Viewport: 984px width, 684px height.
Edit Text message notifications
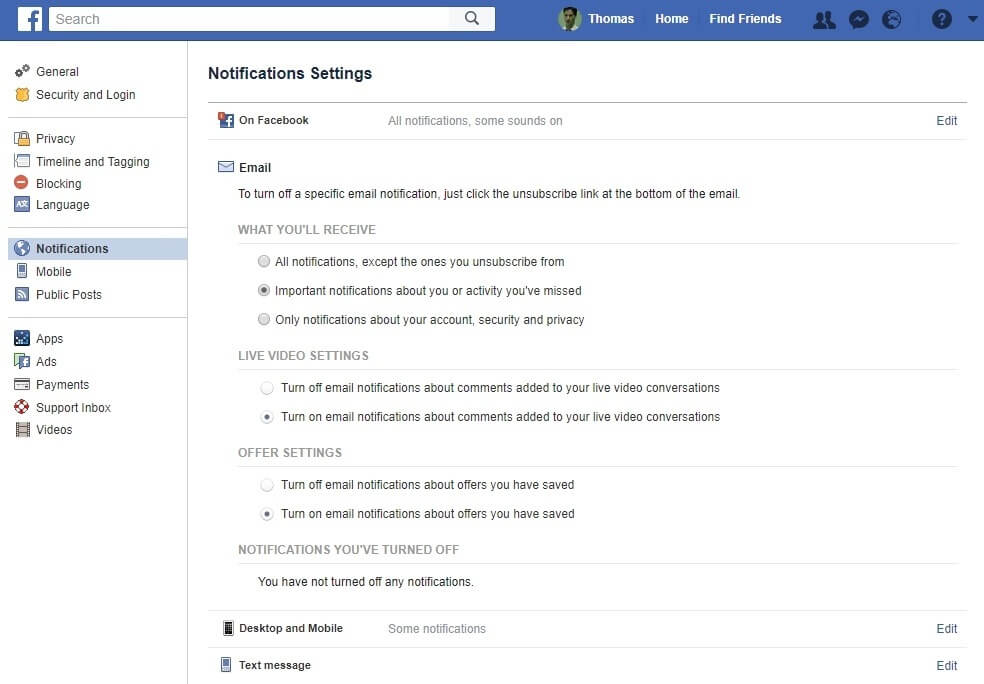coord(946,666)
